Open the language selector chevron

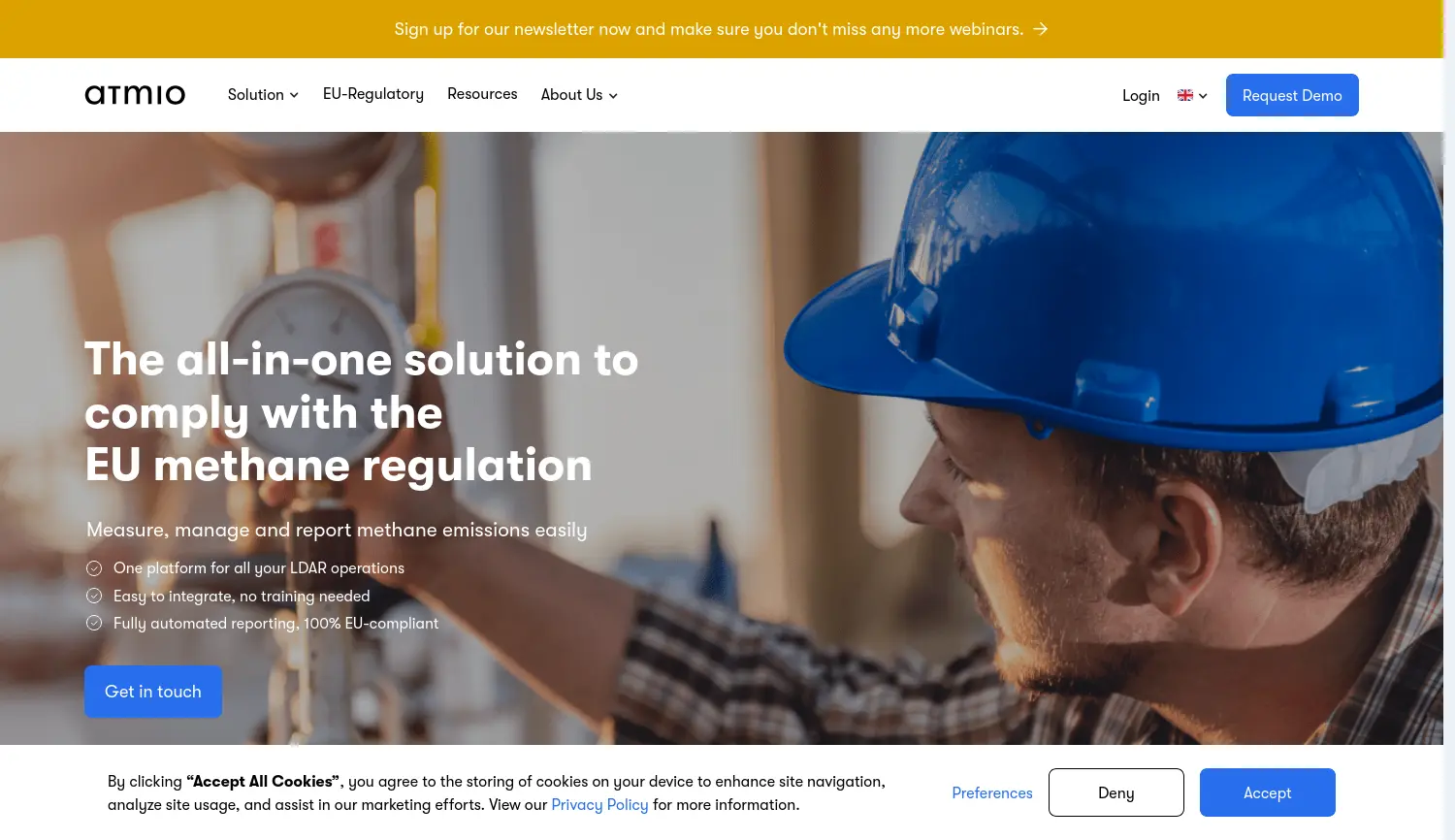tap(1203, 95)
